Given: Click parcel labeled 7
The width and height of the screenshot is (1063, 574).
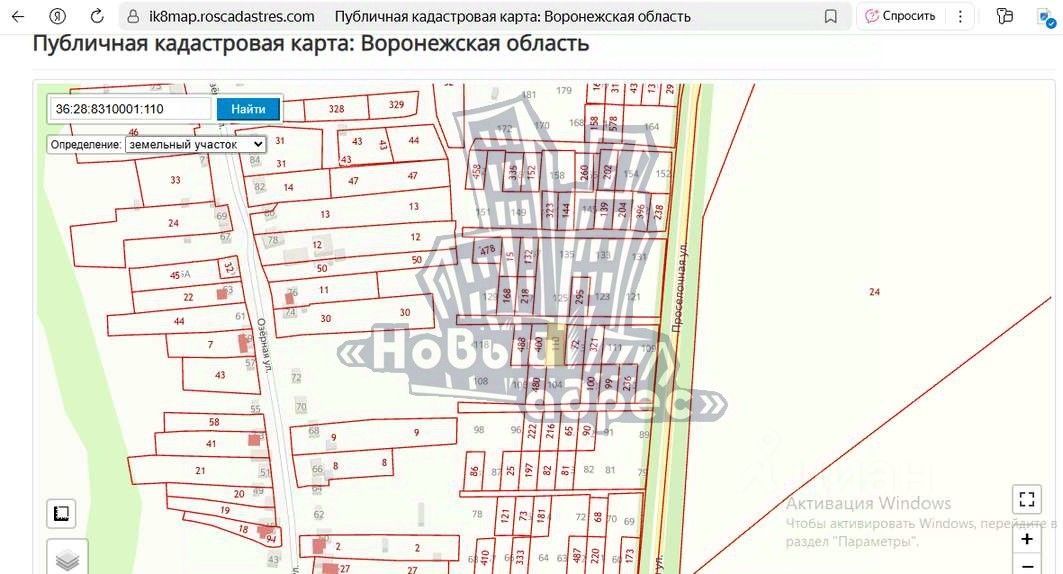Looking at the screenshot, I should tap(210, 344).
